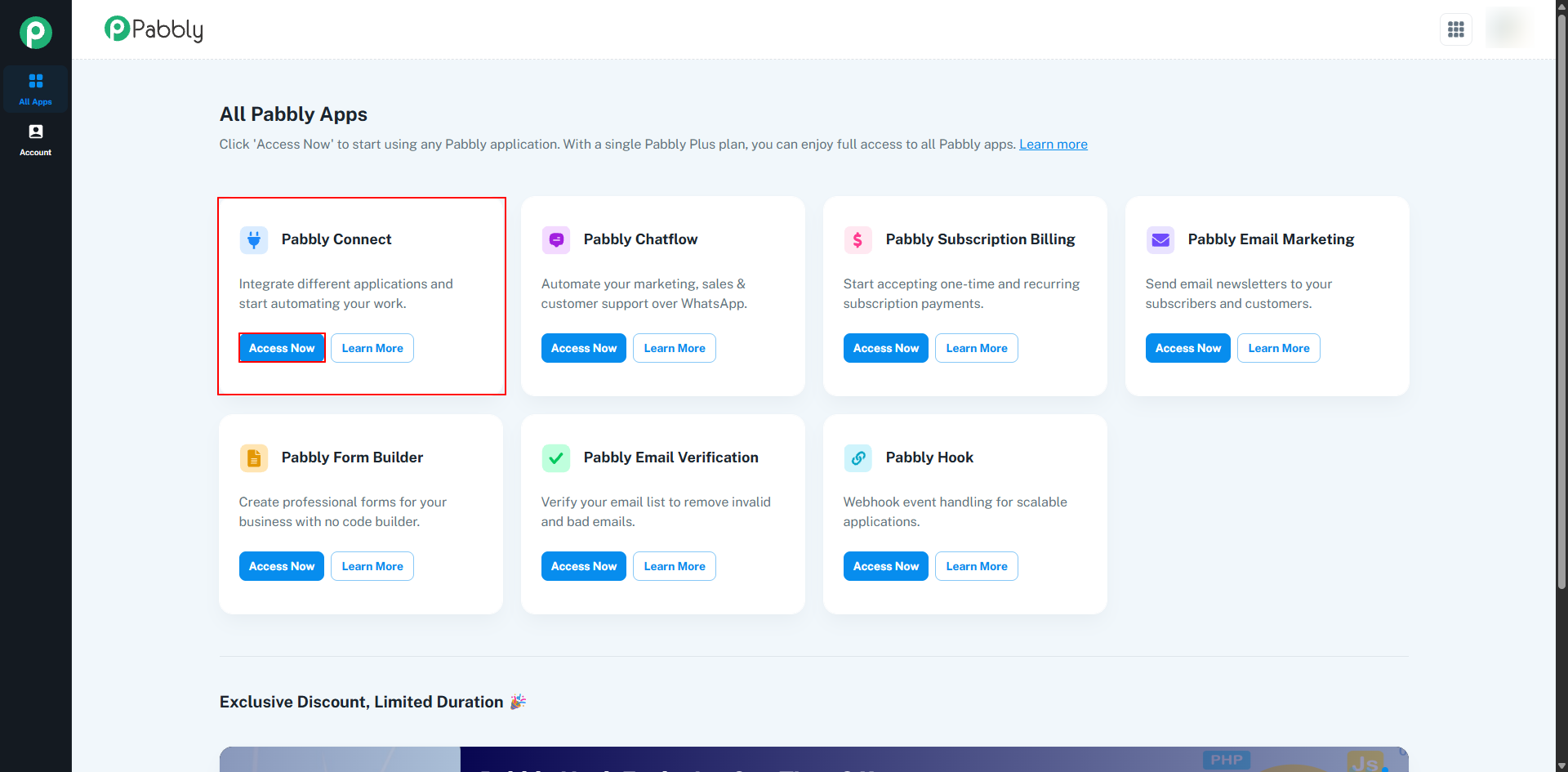Access Now for Pabbly Email Verification
This screenshot has width=1568, height=772.
tap(584, 566)
